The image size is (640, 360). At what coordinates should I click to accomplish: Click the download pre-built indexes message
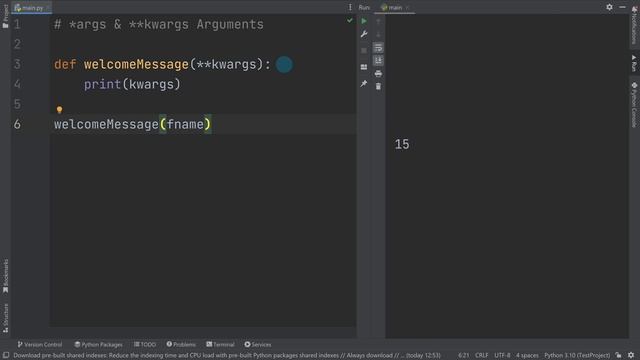(x=227, y=356)
